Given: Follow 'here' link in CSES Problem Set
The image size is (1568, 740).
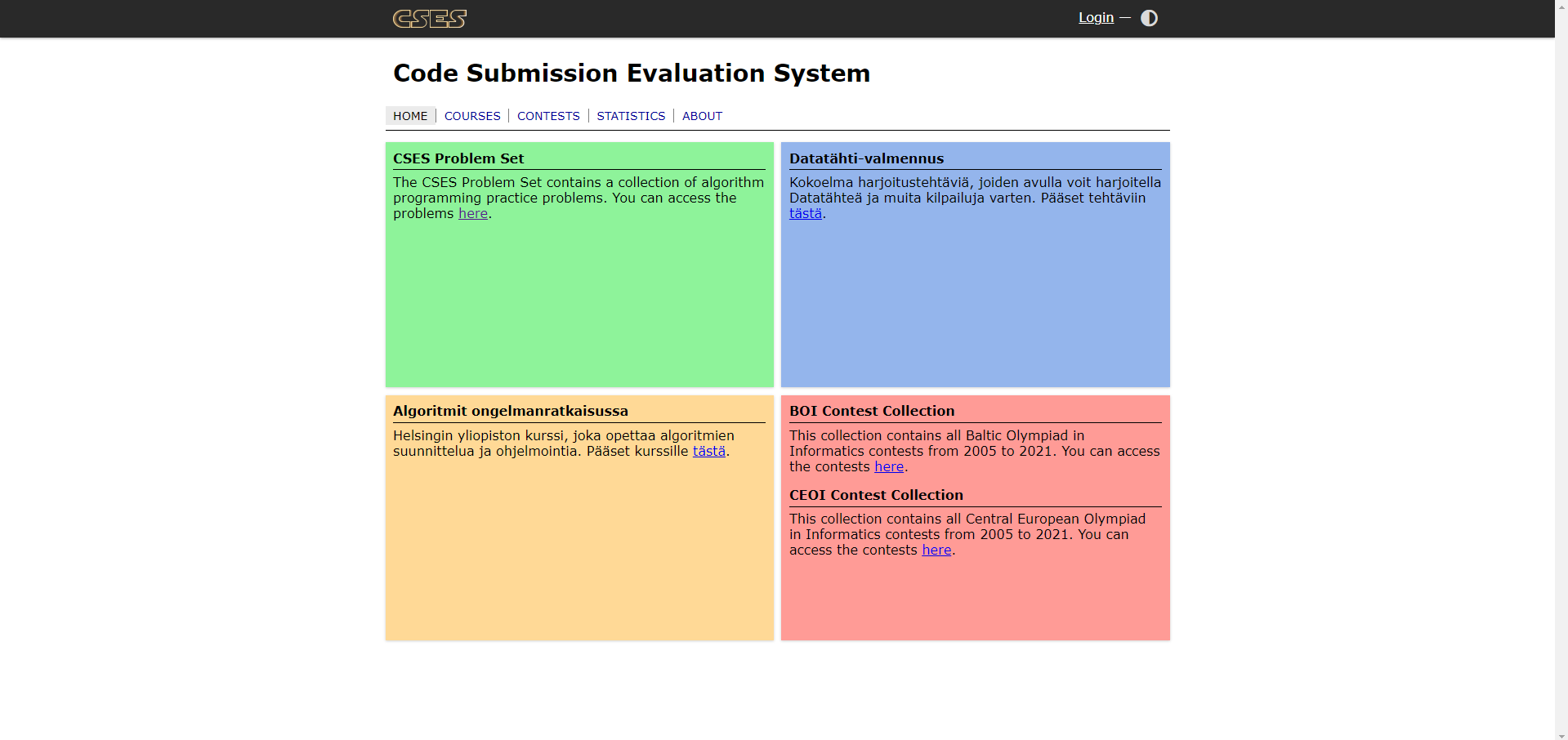Looking at the screenshot, I should tap(472, 214).
